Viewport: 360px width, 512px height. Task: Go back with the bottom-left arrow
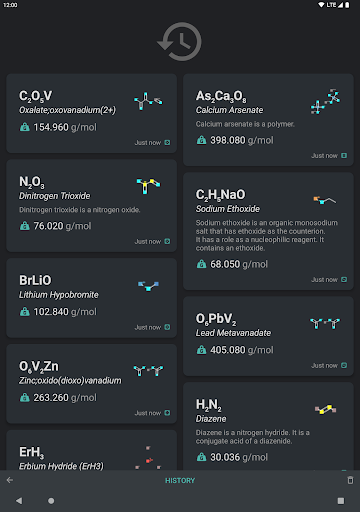[10, 480]
